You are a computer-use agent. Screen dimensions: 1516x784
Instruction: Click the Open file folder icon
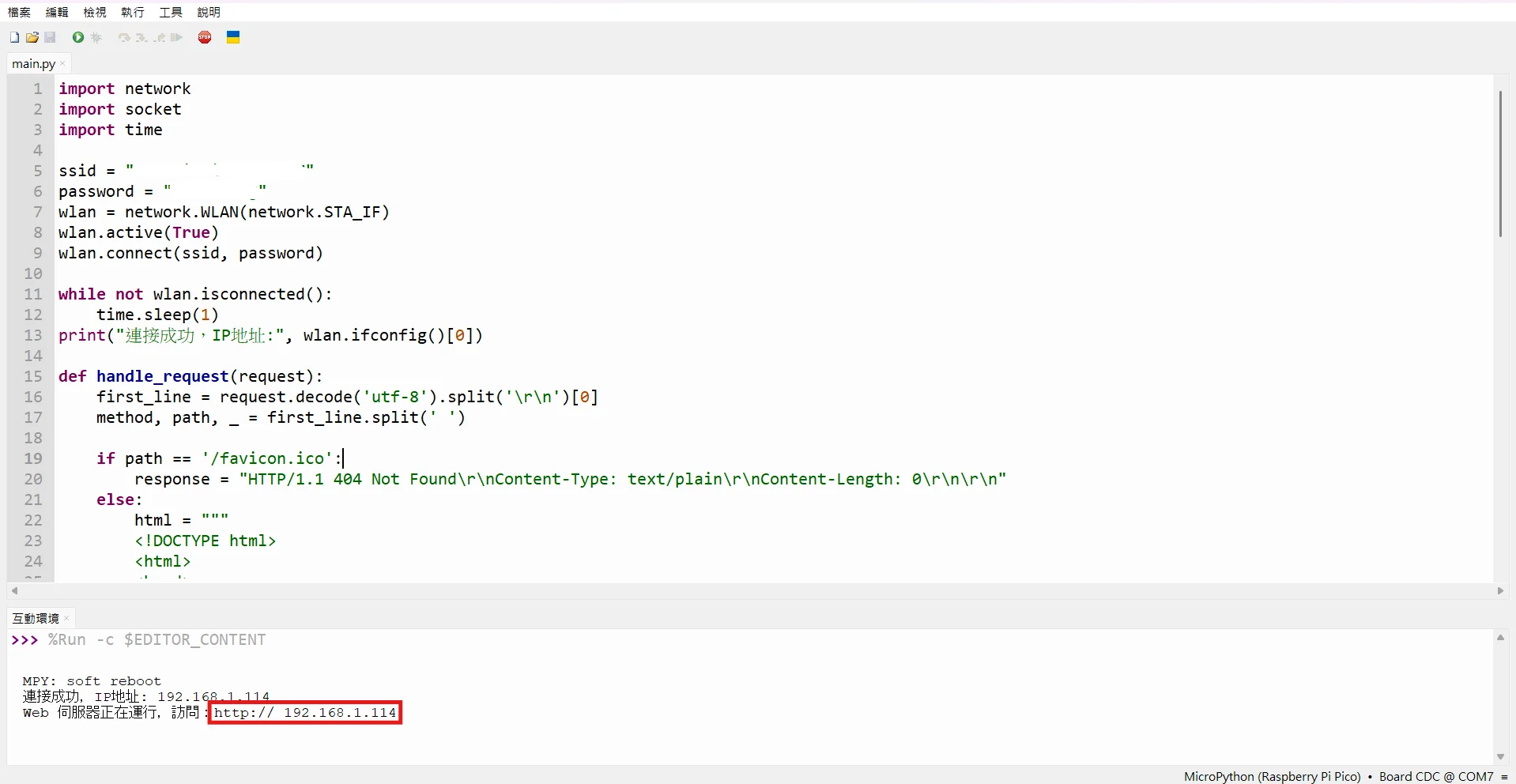coord(32,37)
